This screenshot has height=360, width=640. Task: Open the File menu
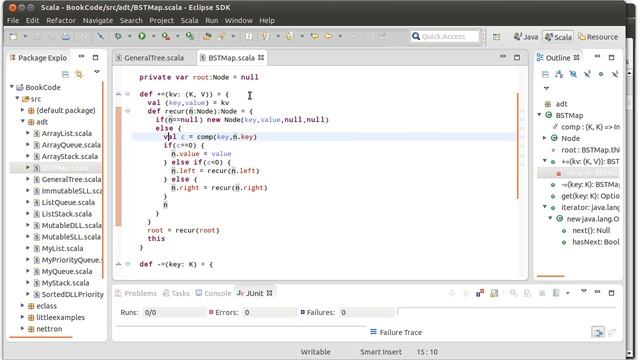tap(13, 20)
